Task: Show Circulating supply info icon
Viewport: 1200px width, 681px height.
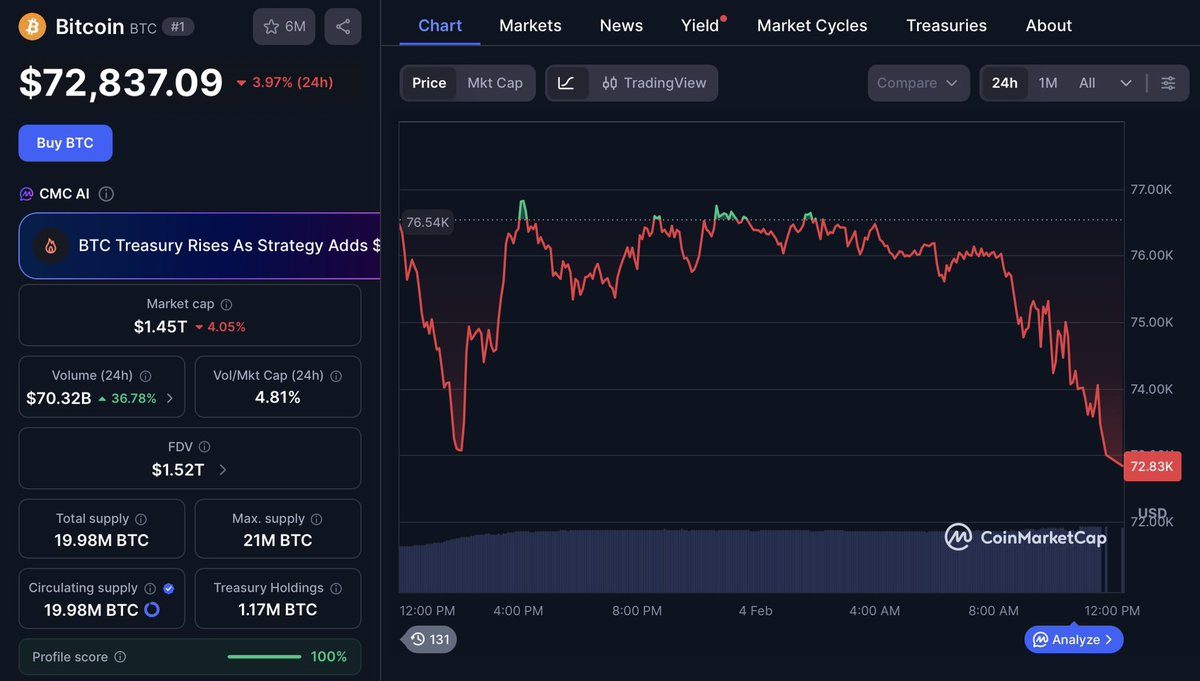Action: pos(150,588)
